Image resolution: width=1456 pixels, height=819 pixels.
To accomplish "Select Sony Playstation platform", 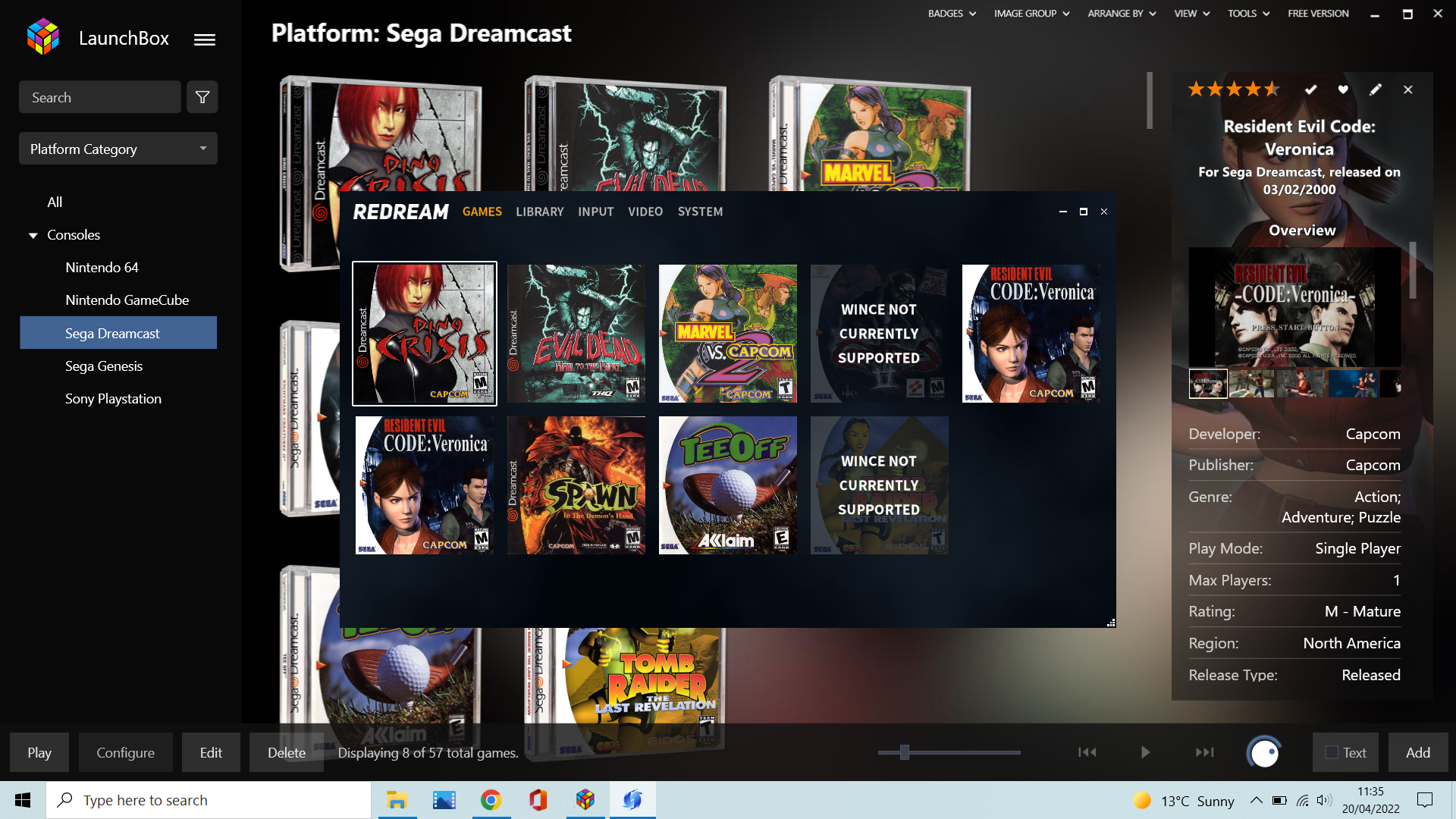I will [113, 399].
